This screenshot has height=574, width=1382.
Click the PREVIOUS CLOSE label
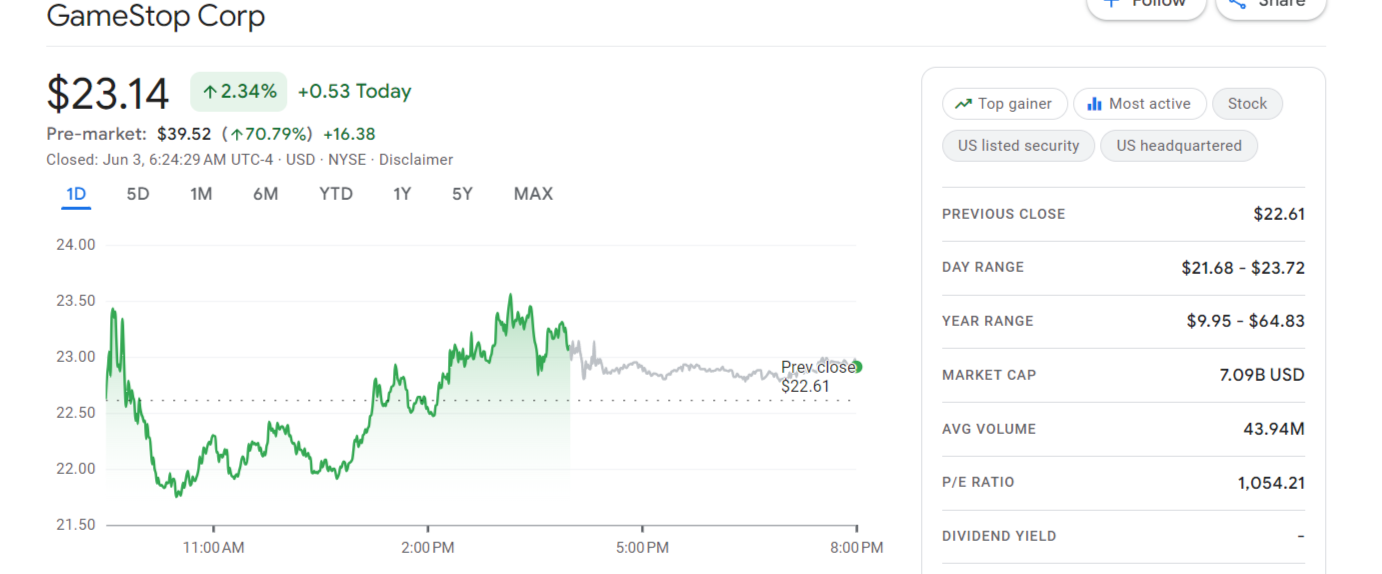[1003, 214]
